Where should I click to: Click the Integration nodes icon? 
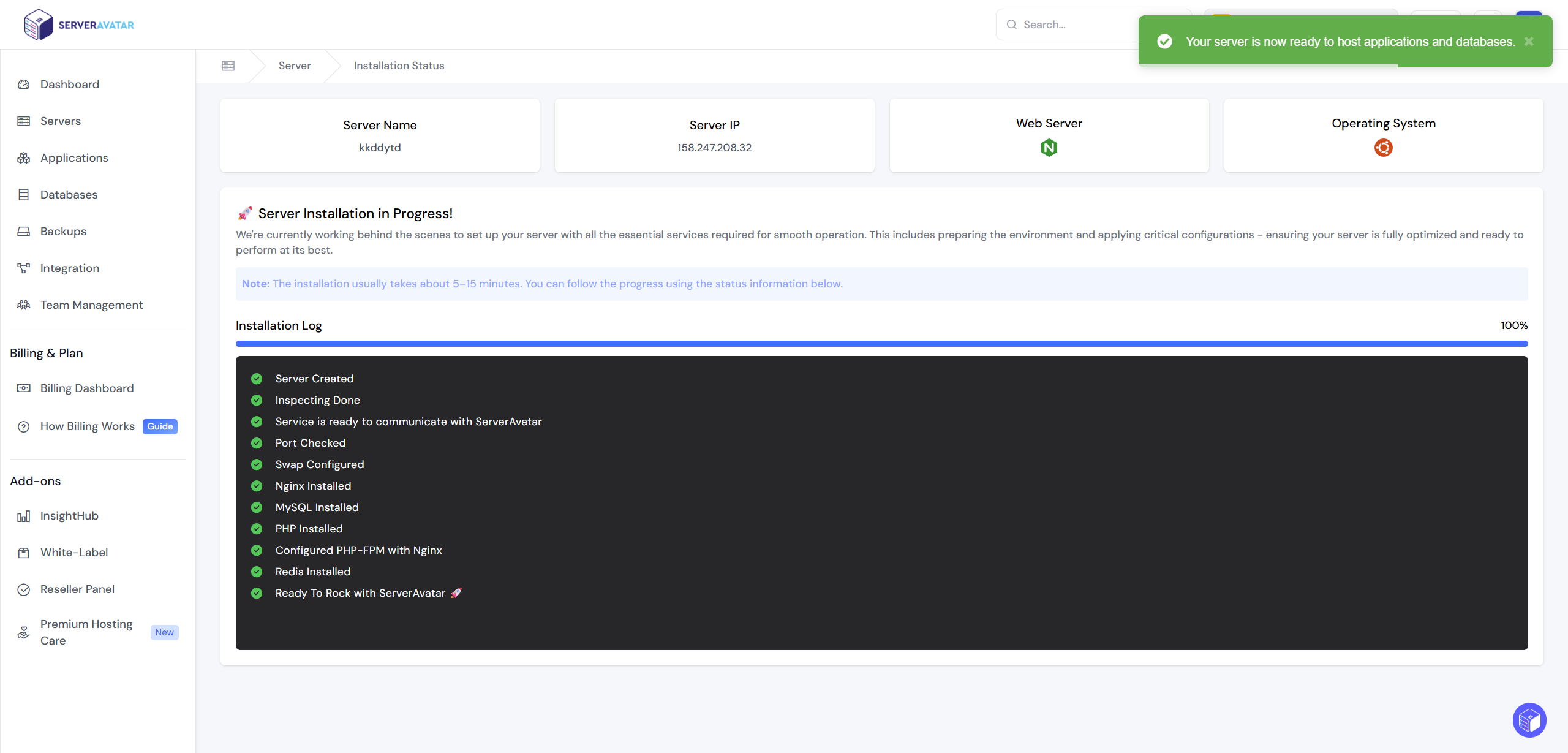tap(24, 268)
